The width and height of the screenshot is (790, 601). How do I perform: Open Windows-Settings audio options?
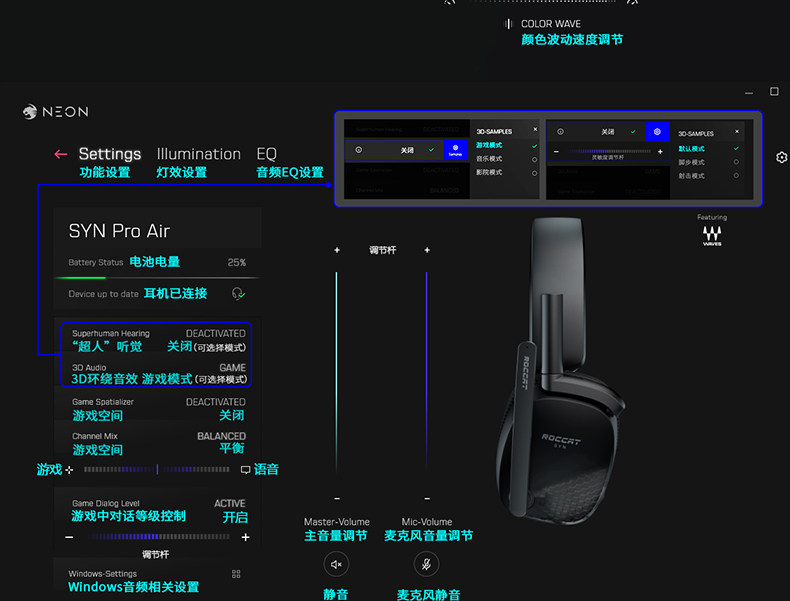[x=156, y=580]
